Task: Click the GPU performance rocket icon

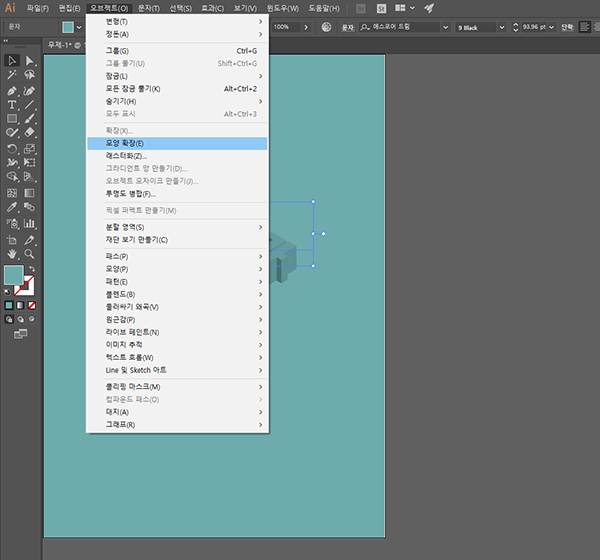Action: (x=429, y=8)
